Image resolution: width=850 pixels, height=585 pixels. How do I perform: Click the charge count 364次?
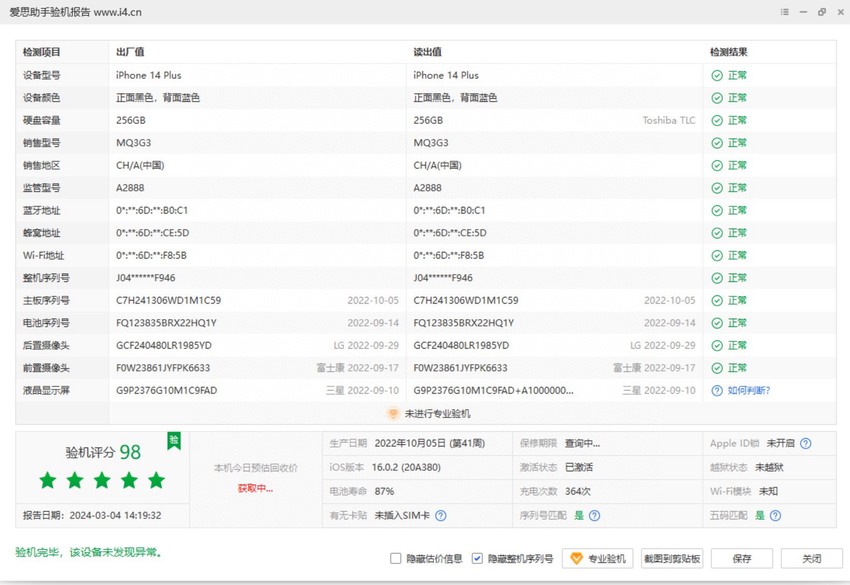(577, 491)
